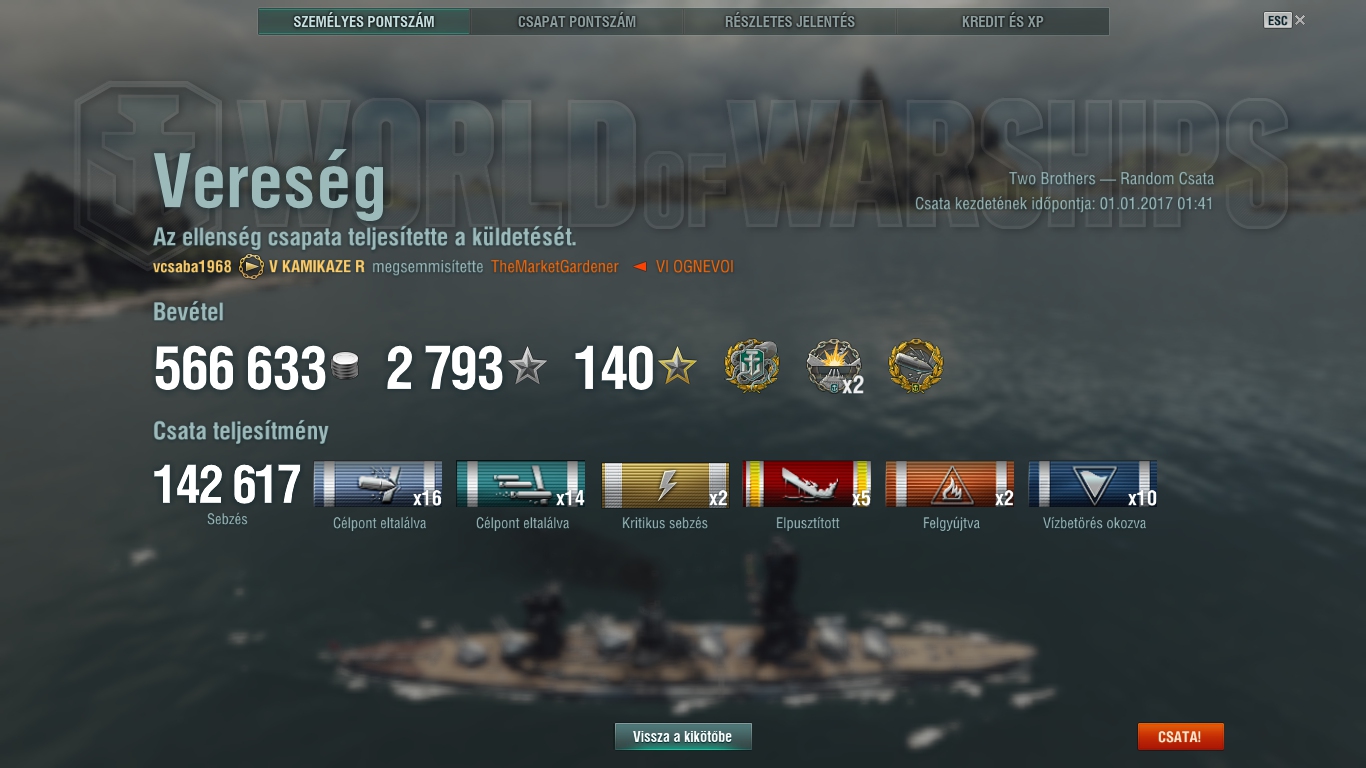The image size is (1366, 768).
Task: Click the x14 torpedo hits ribbon
Action: tap(522, 484)
